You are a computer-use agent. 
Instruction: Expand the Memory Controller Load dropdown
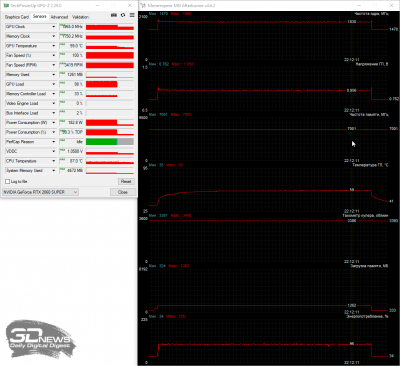(x=53, y=94)
